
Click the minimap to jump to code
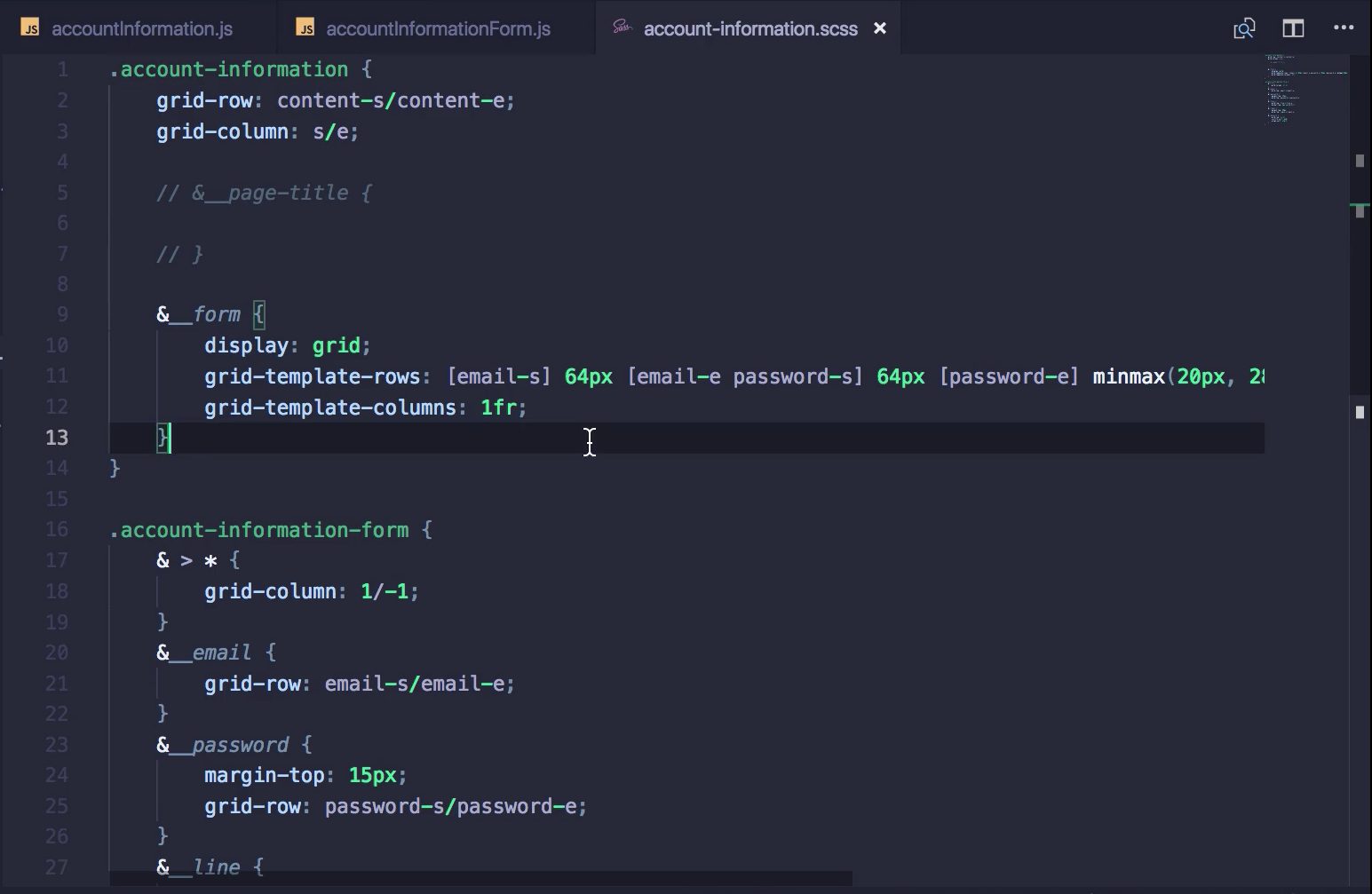tap(1301, 89)
